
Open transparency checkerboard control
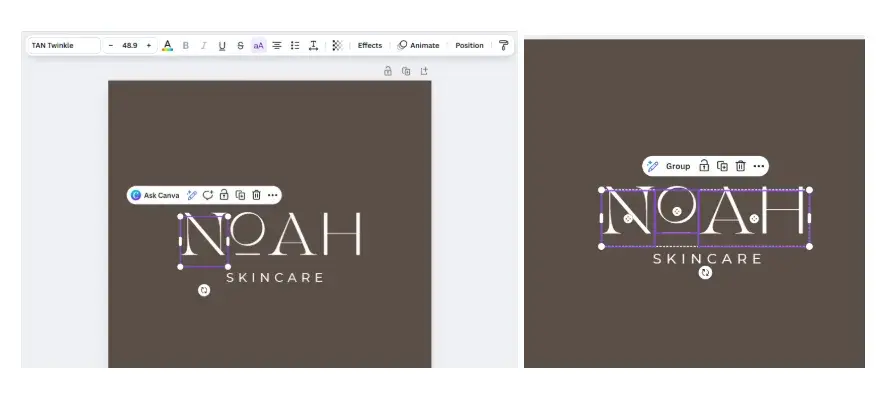(x=337, y=46)
